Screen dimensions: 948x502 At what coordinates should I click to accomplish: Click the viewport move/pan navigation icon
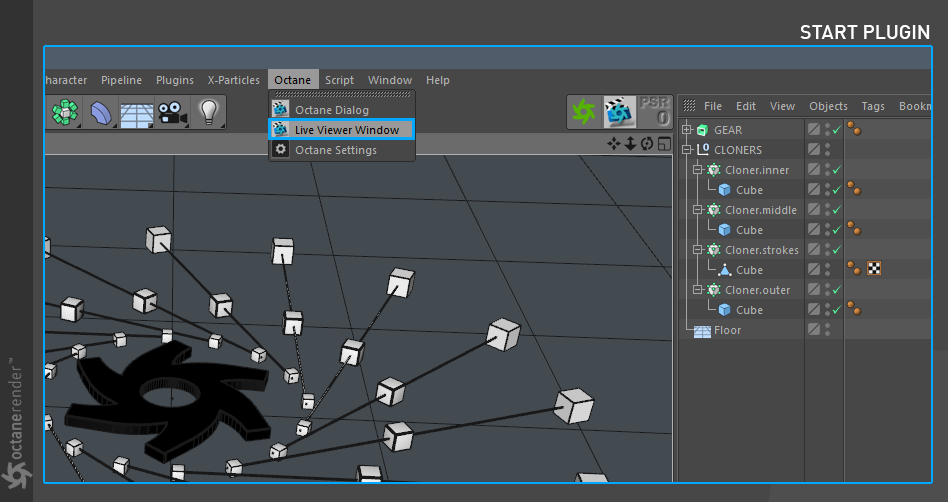614,143
